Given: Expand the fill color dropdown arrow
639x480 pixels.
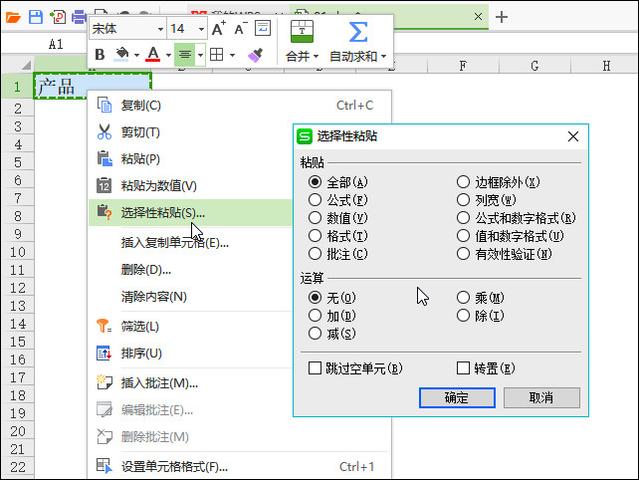Looking at the screenshot, I should (137, 55).
